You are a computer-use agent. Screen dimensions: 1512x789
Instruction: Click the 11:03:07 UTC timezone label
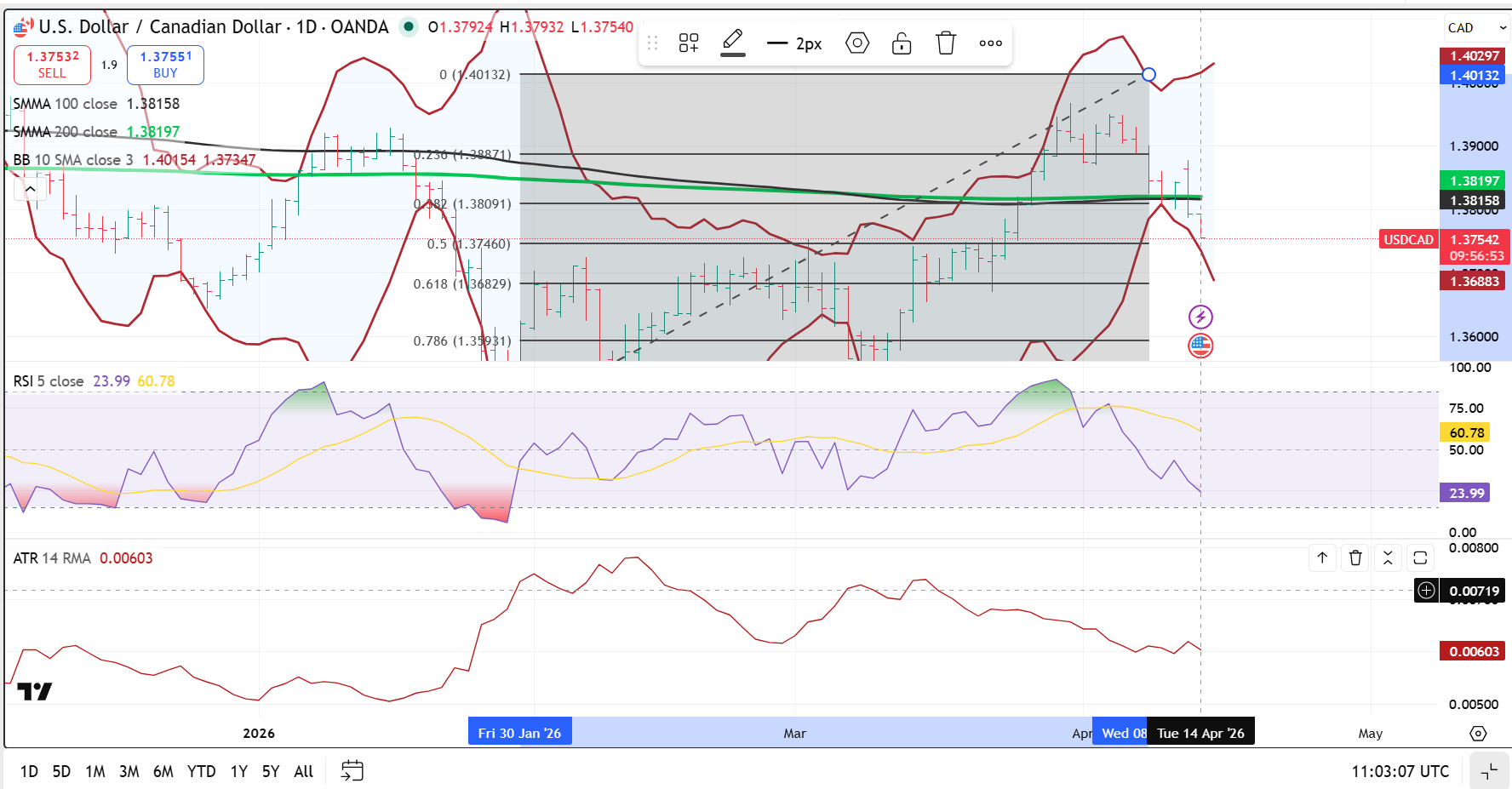click(x=1400, y=771)
